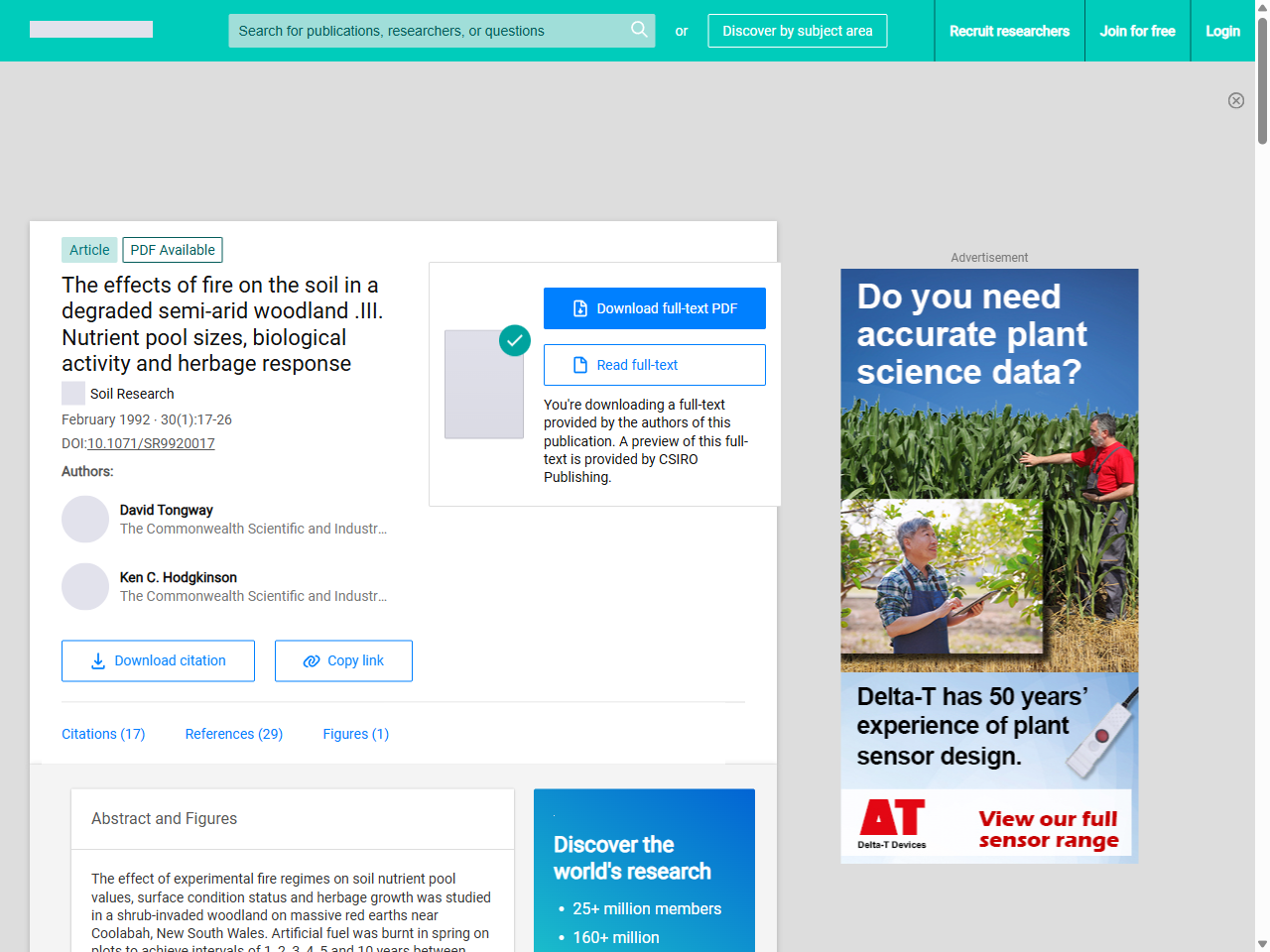
Task: Click Discover by subject area button
Action: pyautogui.click(x=798, y=31)
